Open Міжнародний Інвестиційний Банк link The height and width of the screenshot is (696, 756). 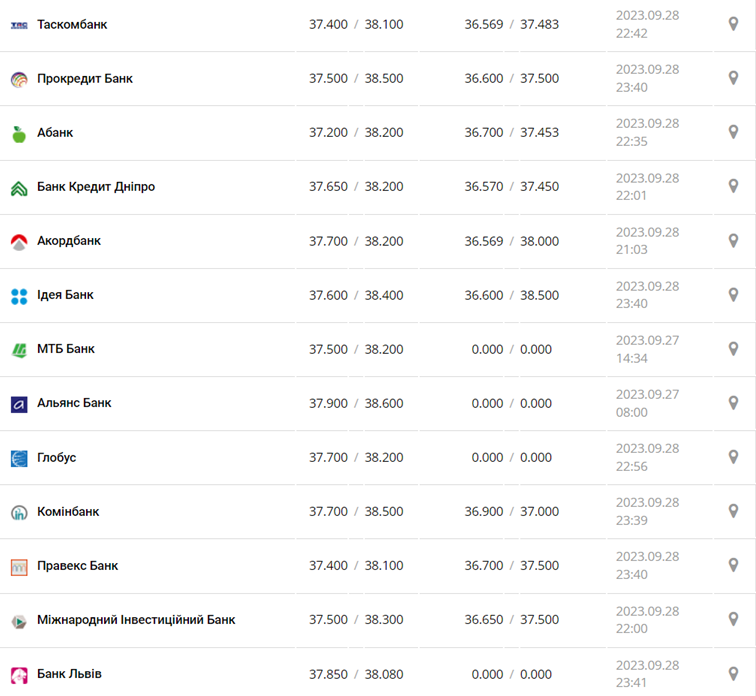(136, 619)
